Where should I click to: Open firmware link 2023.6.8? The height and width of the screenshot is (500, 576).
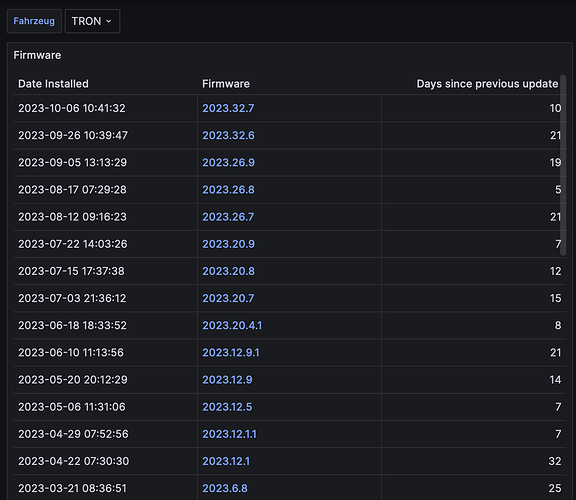[x=225, y=489]
